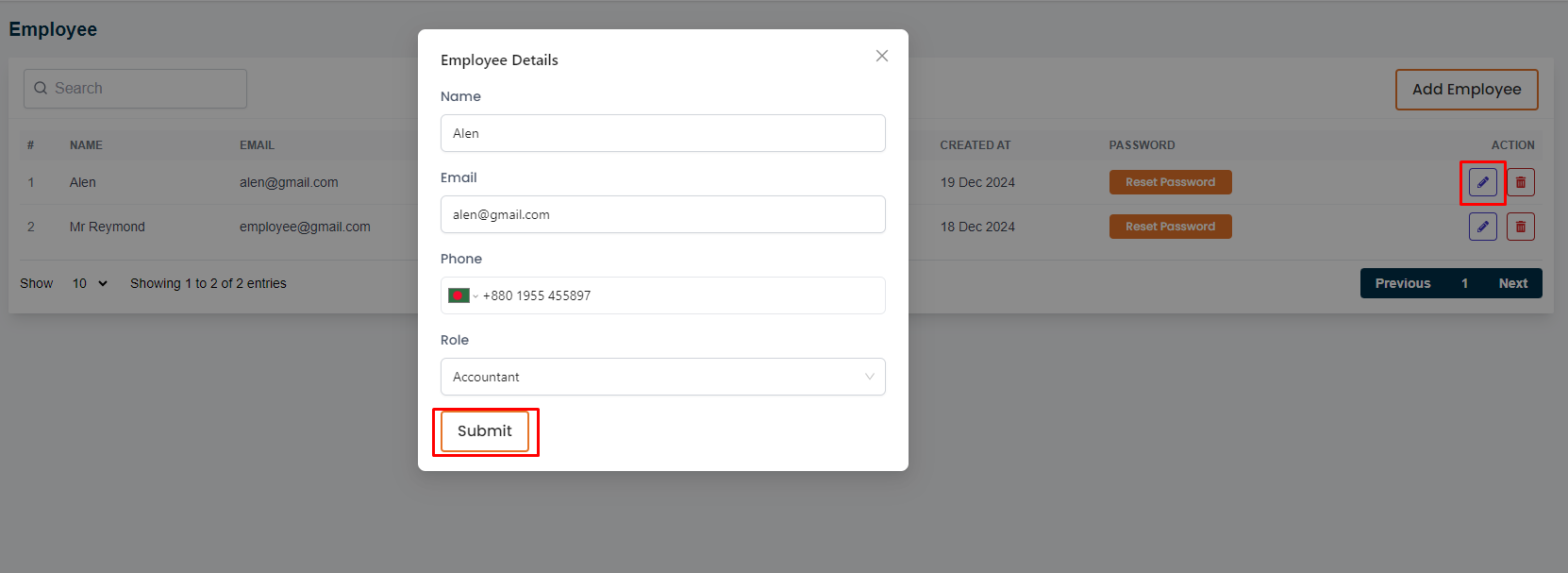Click the delete trash icon for Alen
The image size is (1568, 573).
click(1520, 182)
